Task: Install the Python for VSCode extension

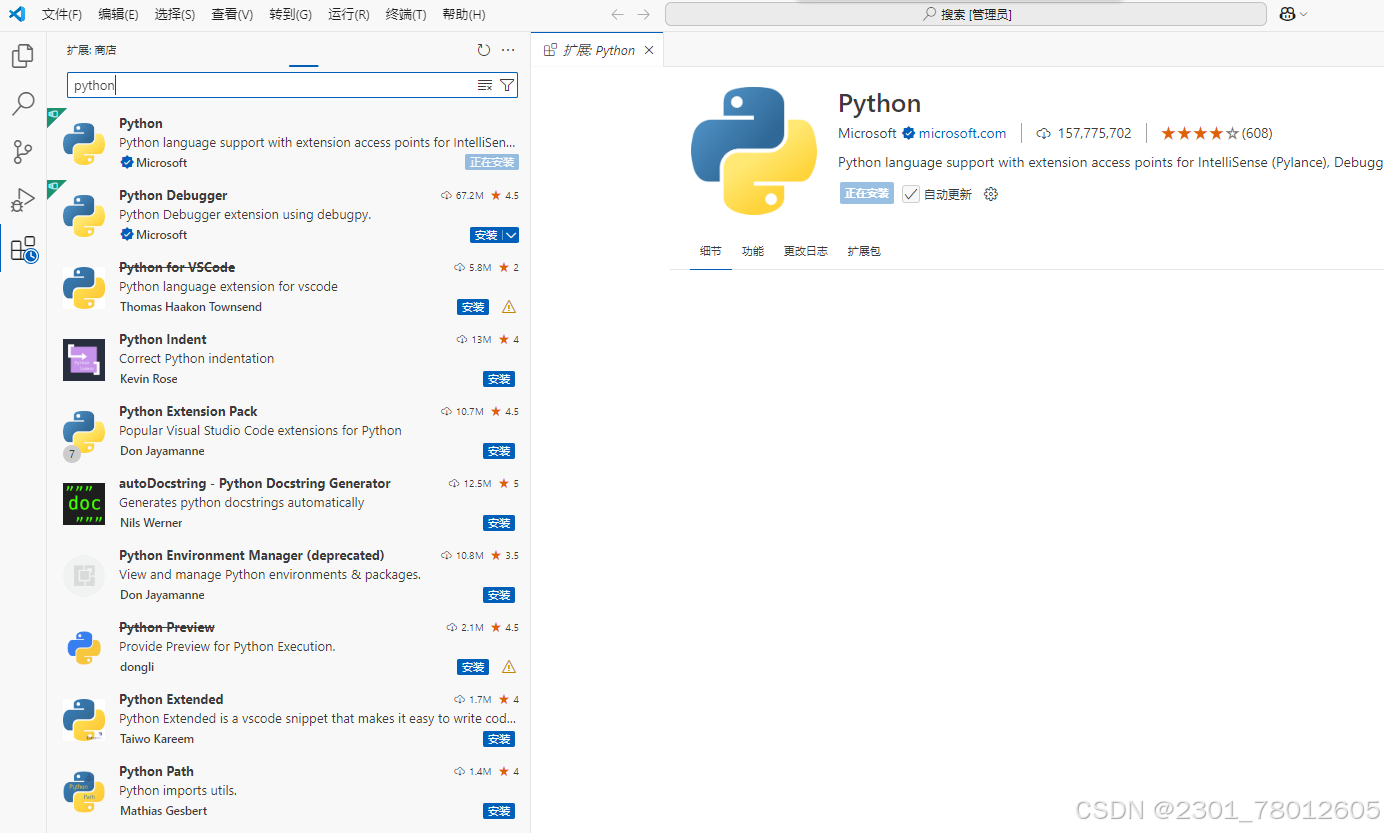Action: point(473,307)
